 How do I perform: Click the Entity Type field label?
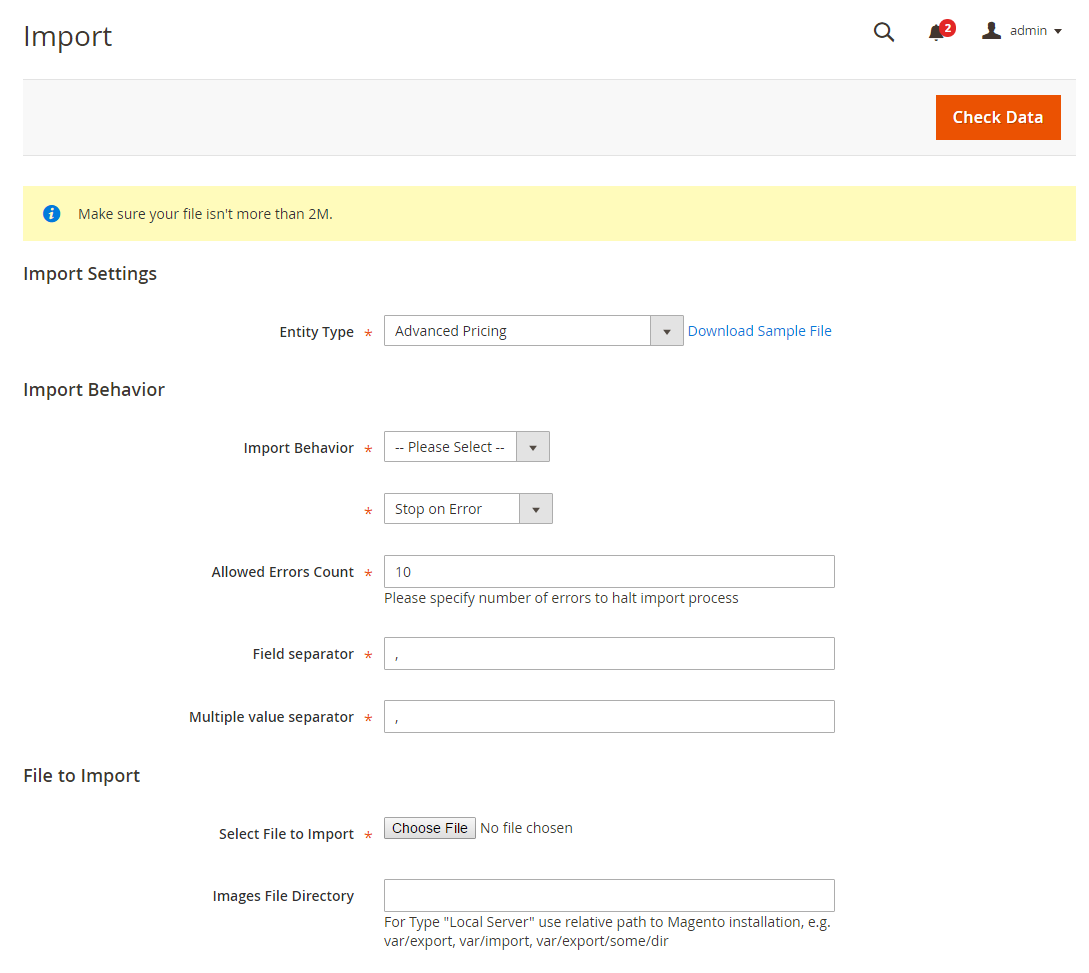coord(316,332)
